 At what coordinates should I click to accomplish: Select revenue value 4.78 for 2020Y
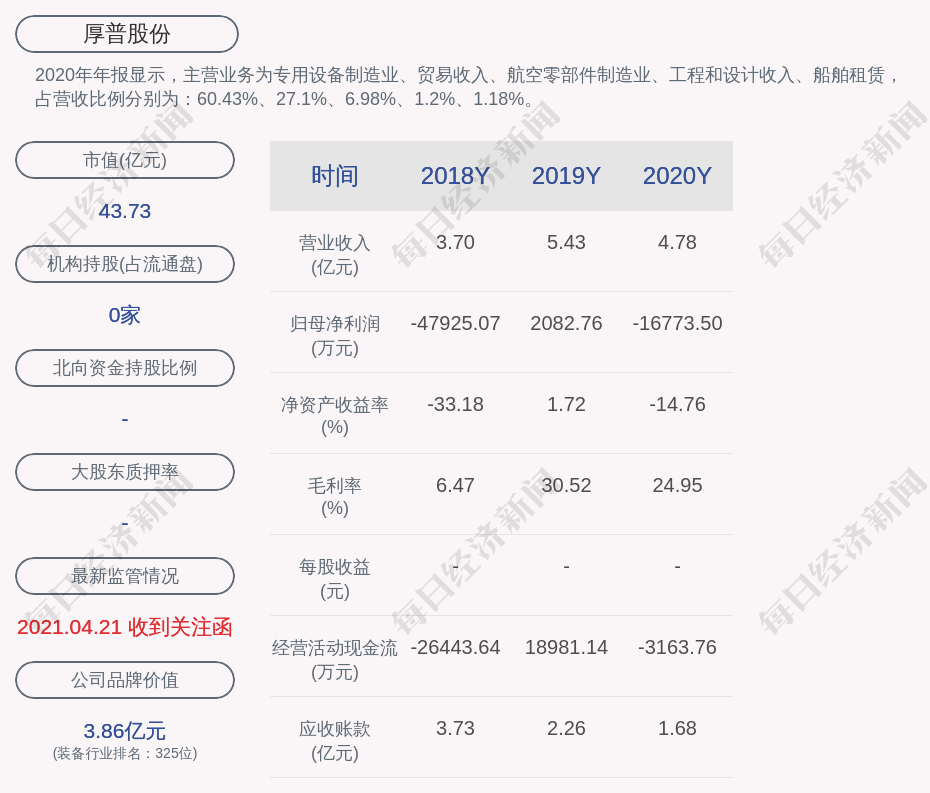click(x=677, y=243)
